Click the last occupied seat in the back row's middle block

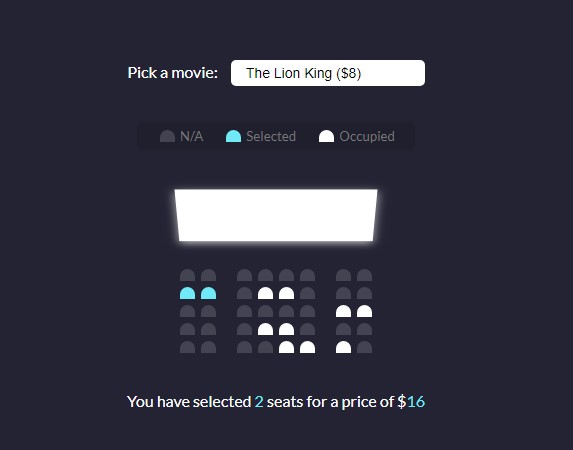[x=308, y=347]
